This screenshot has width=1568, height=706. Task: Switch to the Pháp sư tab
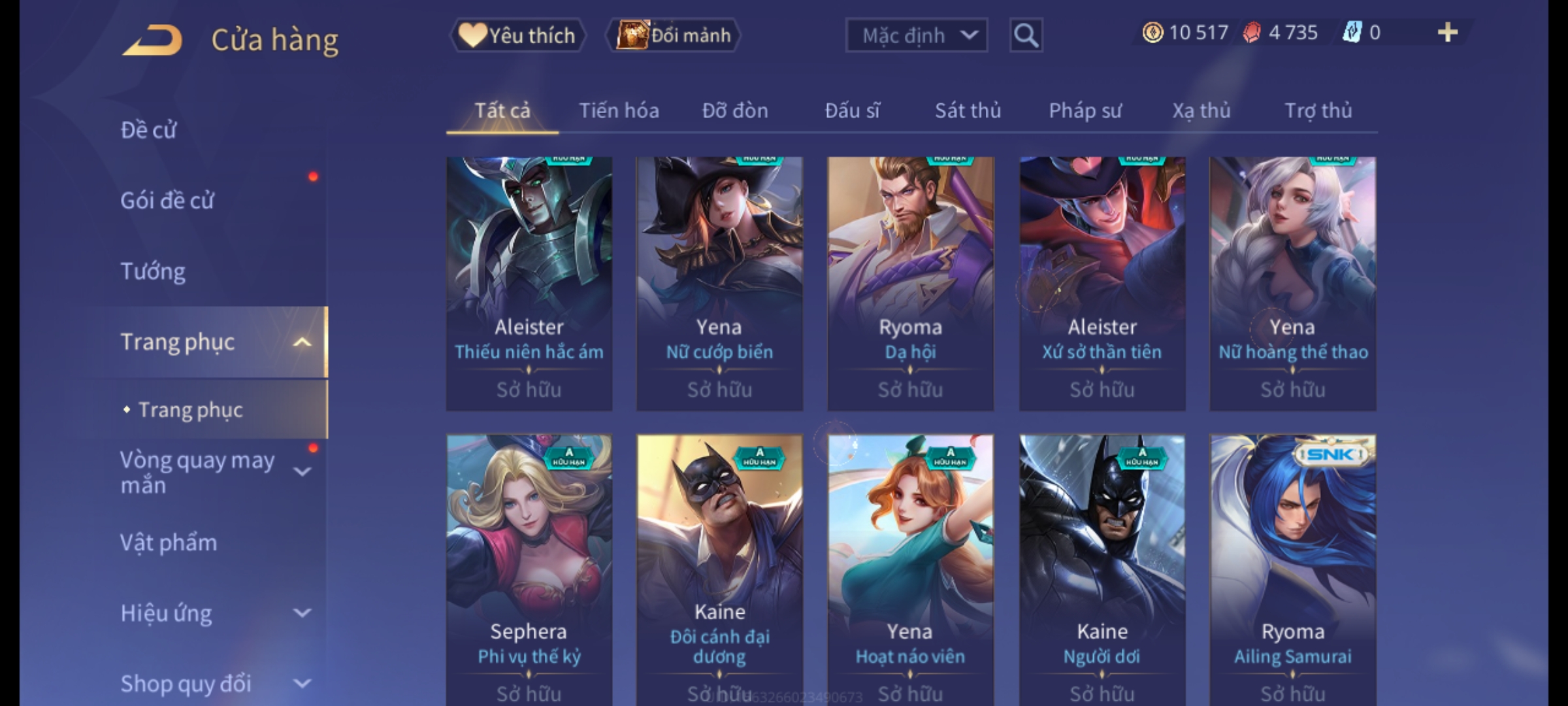[x=1085, y=110]
